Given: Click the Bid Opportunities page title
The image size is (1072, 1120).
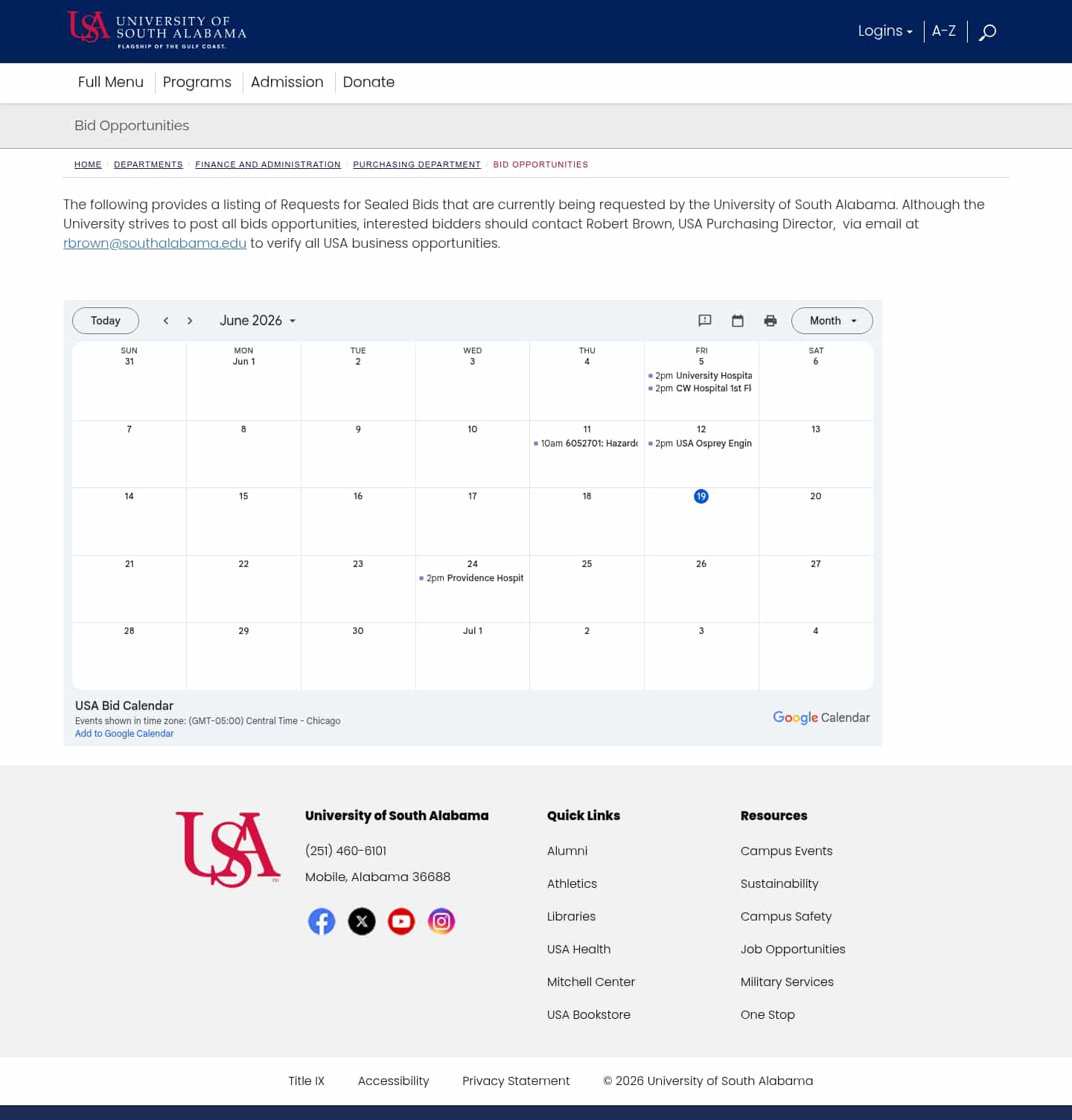Looking at the screenshot, I should (x=132, y=125).
